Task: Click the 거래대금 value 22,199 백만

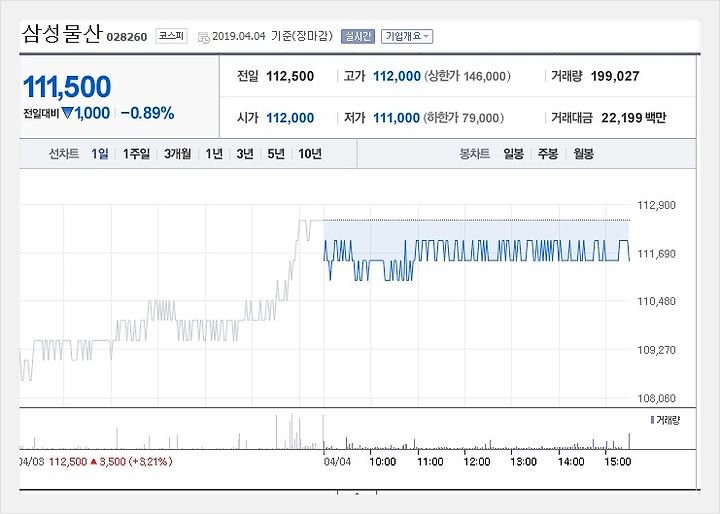Action: (634, 118)
